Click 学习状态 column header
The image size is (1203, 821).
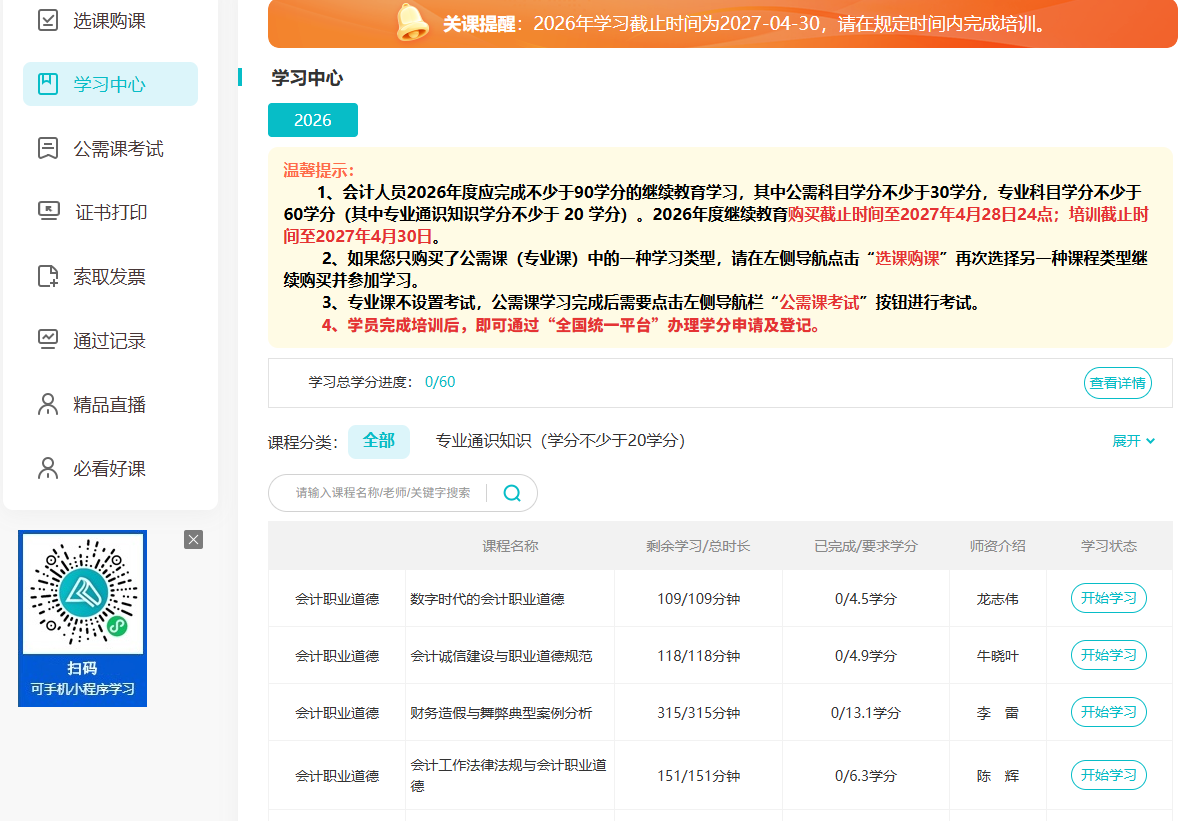[x=1109, y=547]
